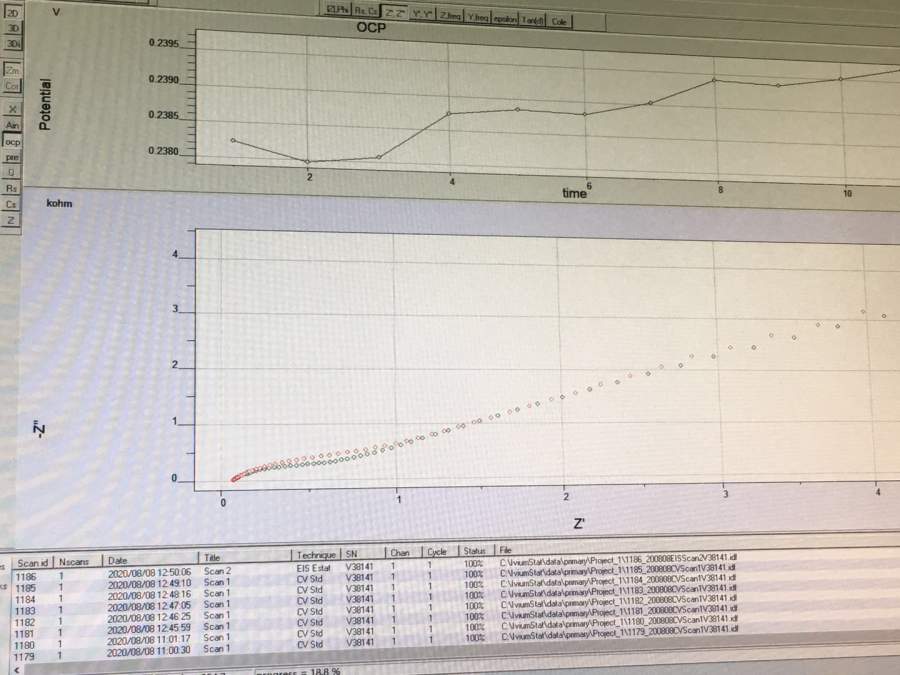The image size is (900, 675).
Task: Click the horizontal scrollbar left arrow
Action: pyautogui.click(x=17, y=670)
